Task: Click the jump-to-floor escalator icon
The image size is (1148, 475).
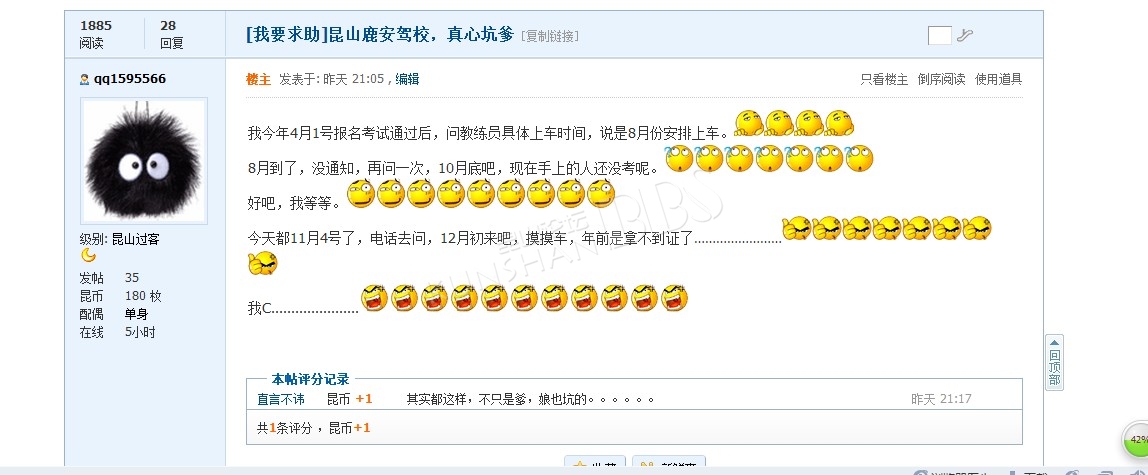Action: coord(965,34)
